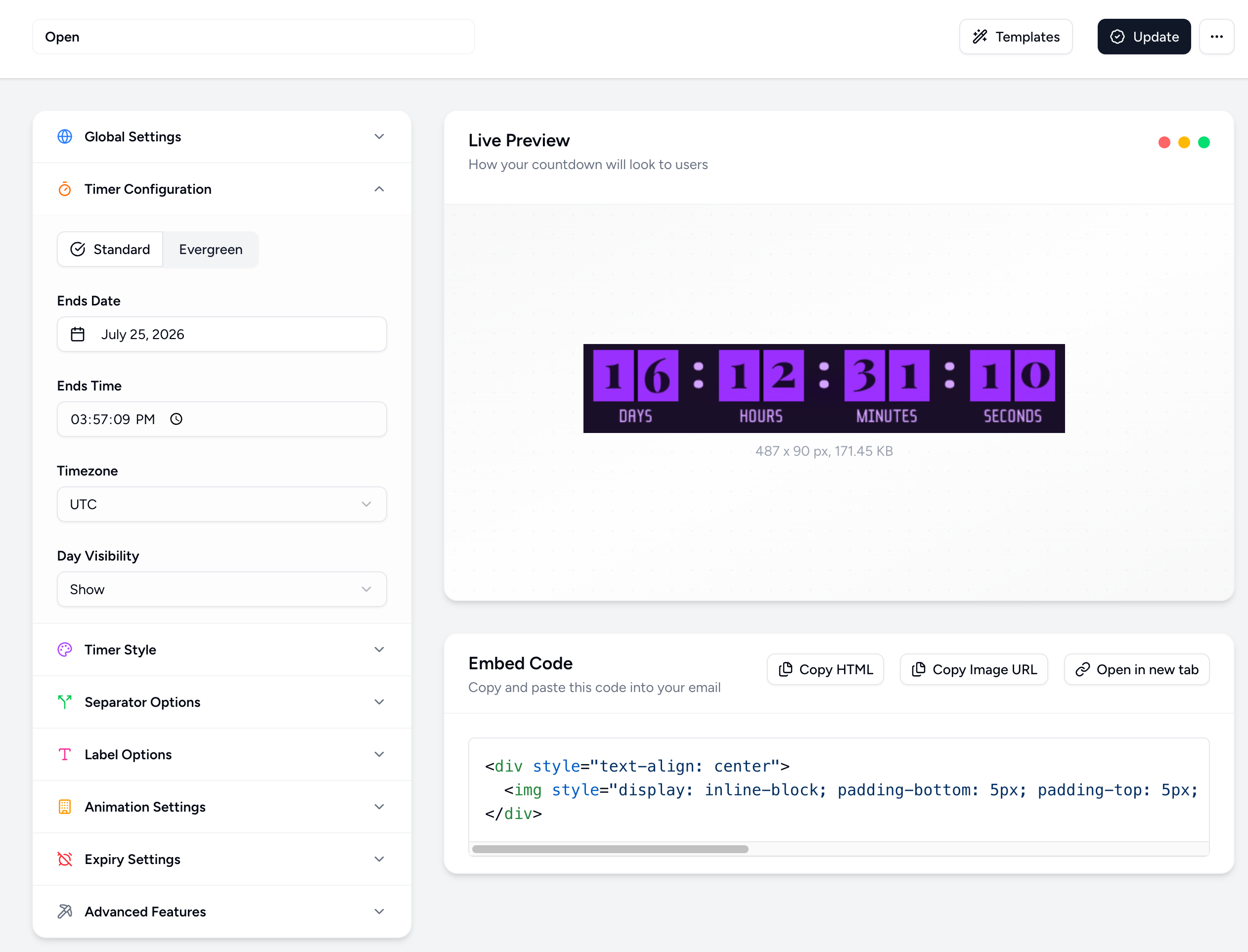The image size is (1248, 952).
Task: Click the green dot in Live Preview
Action: click(1204, 142)
